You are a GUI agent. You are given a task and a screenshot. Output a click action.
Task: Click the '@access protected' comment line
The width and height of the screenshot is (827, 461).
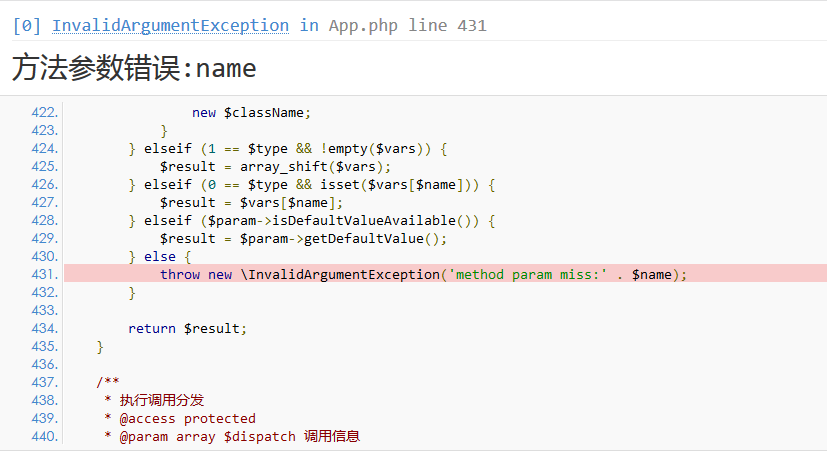click(x=187, y=418)
